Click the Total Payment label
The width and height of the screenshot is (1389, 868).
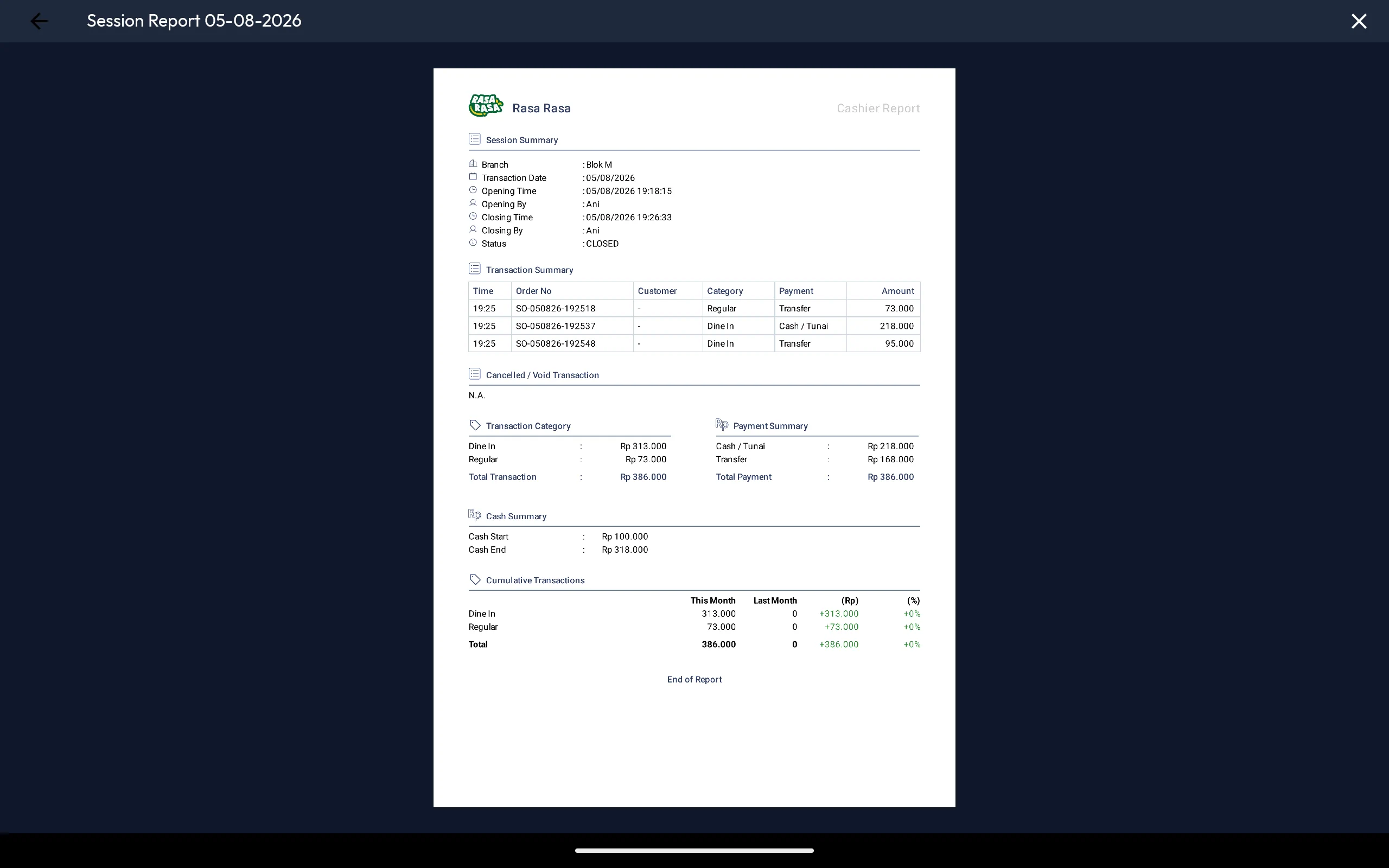(x=743, y=477)
